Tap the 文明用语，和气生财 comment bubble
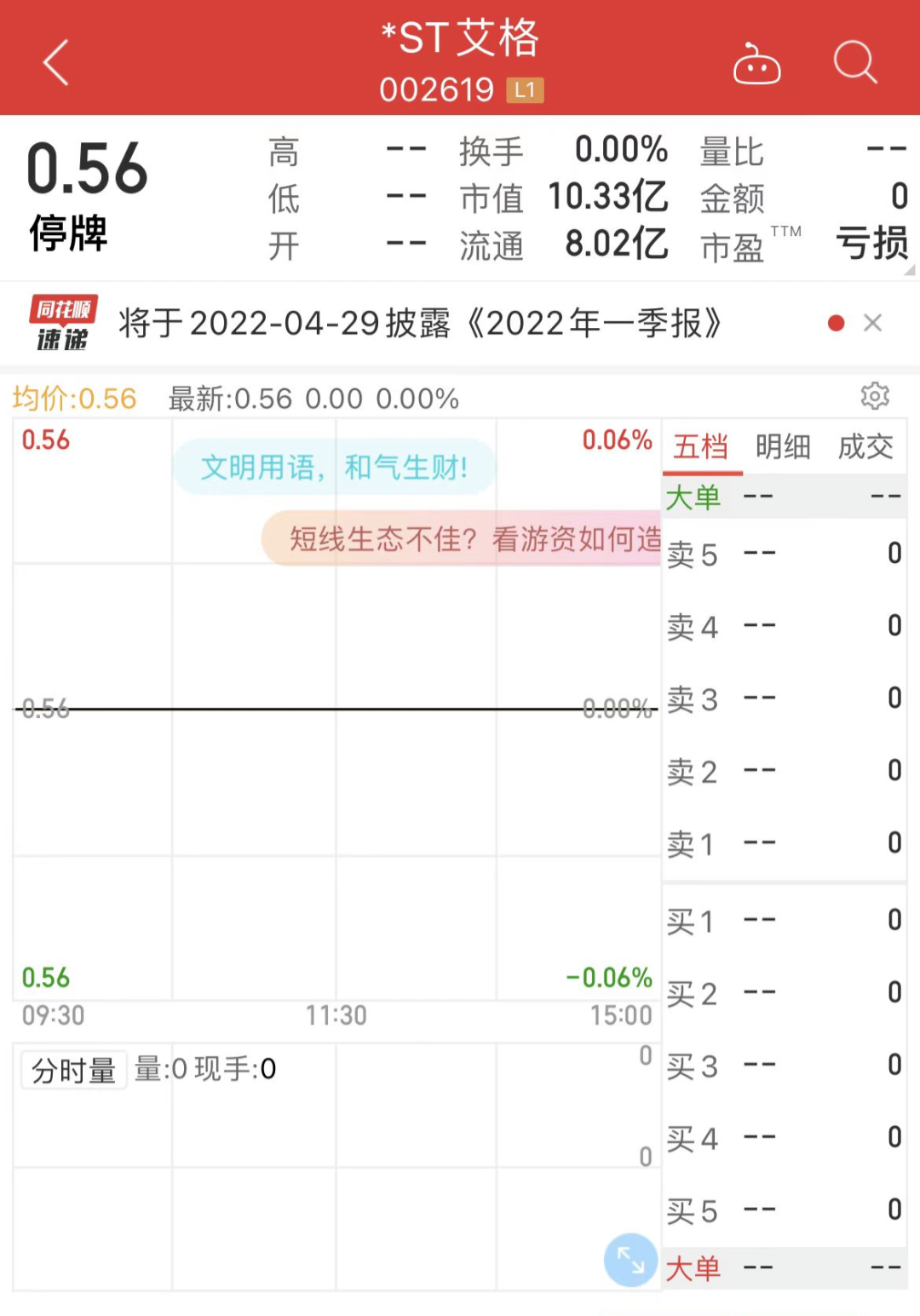920x1316 pixels. pos(334,467)
